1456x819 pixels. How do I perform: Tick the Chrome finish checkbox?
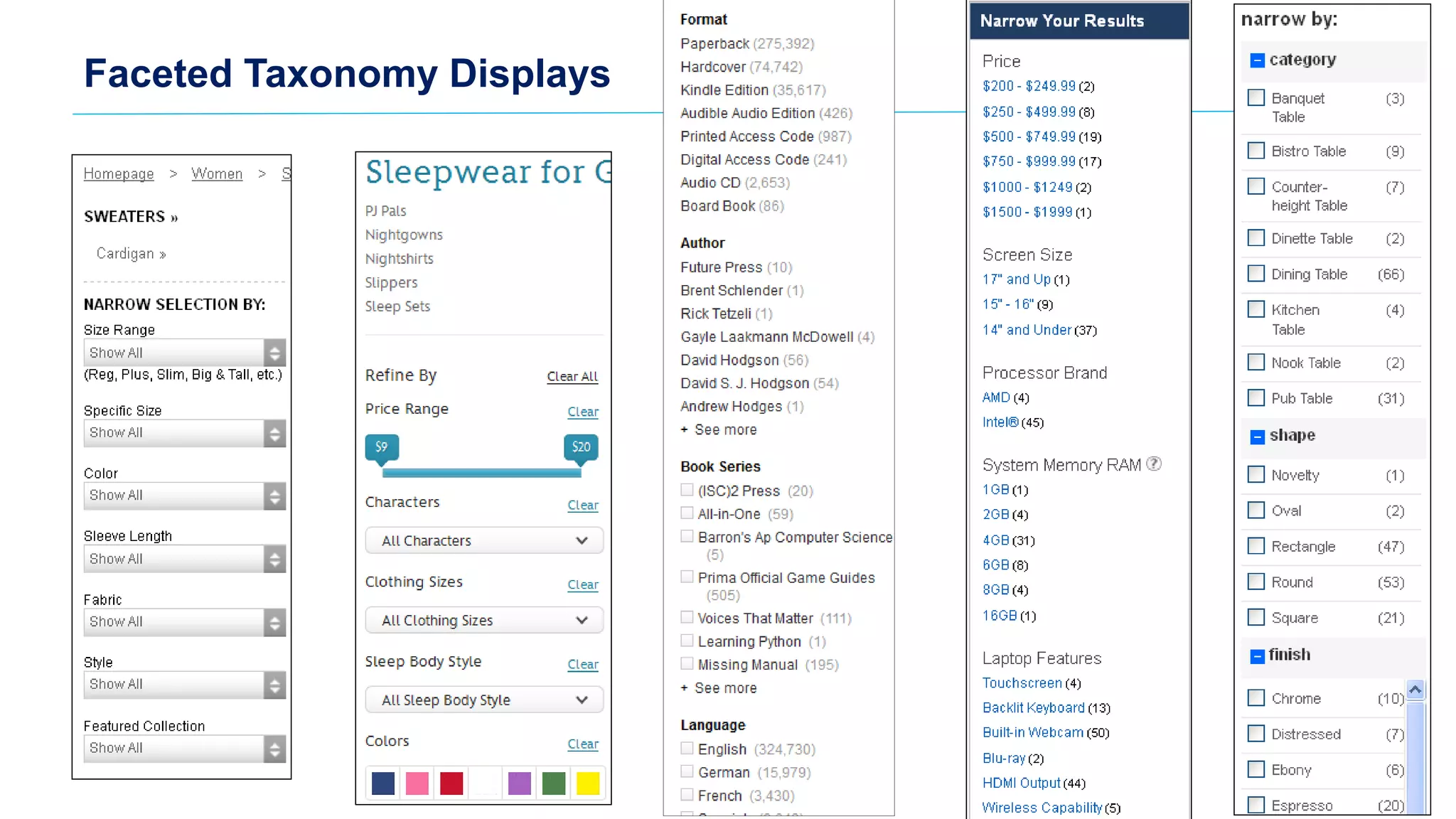click(1256, 697)
